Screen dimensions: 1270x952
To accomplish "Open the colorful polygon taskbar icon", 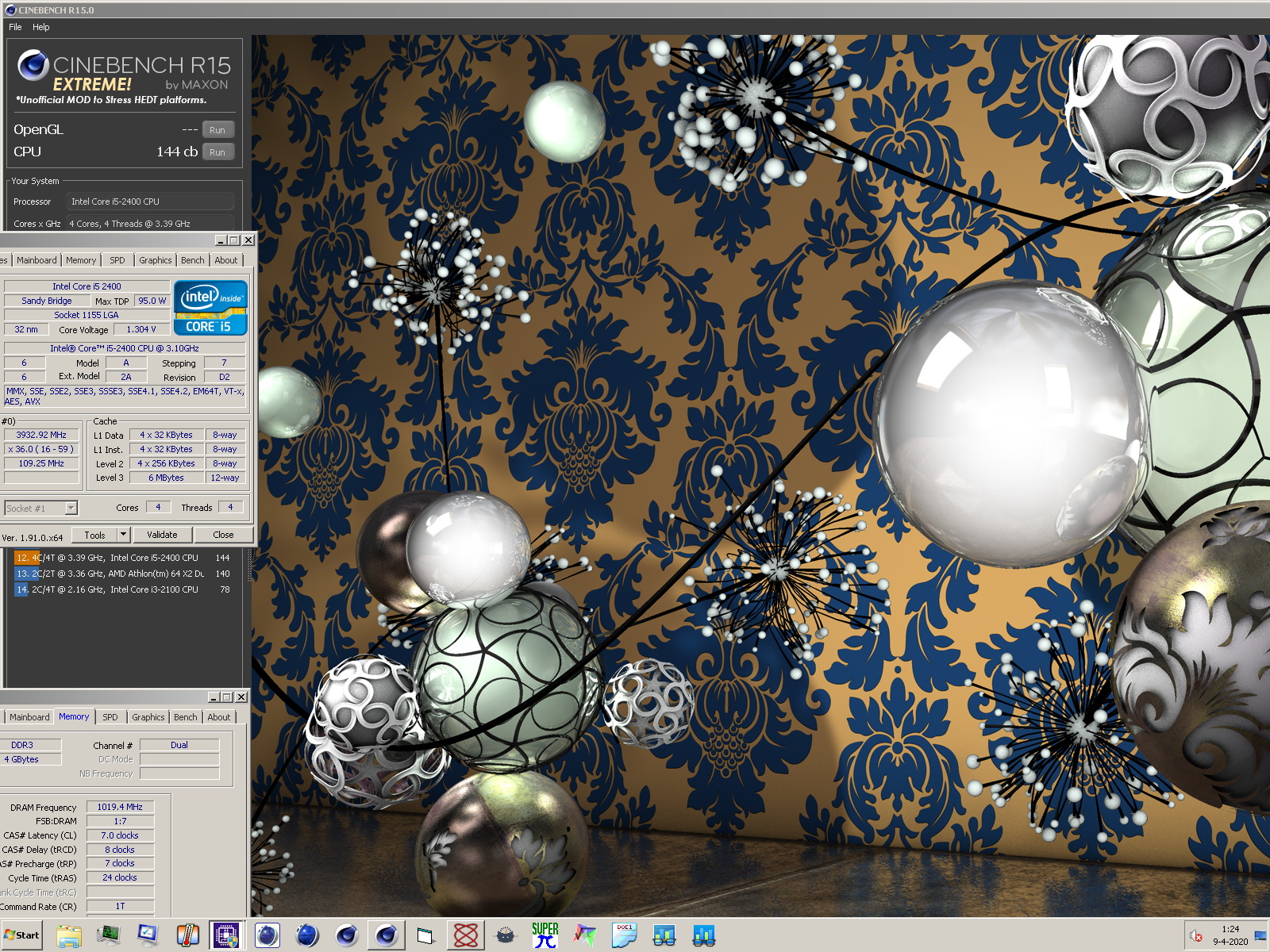I will (x=585, y=936).
